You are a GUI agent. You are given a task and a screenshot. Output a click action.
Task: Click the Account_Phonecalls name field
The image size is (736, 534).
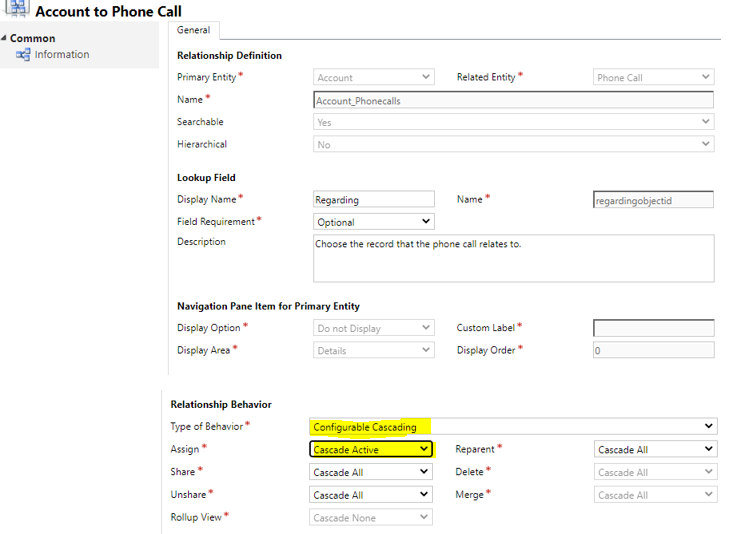click(513, 100)
